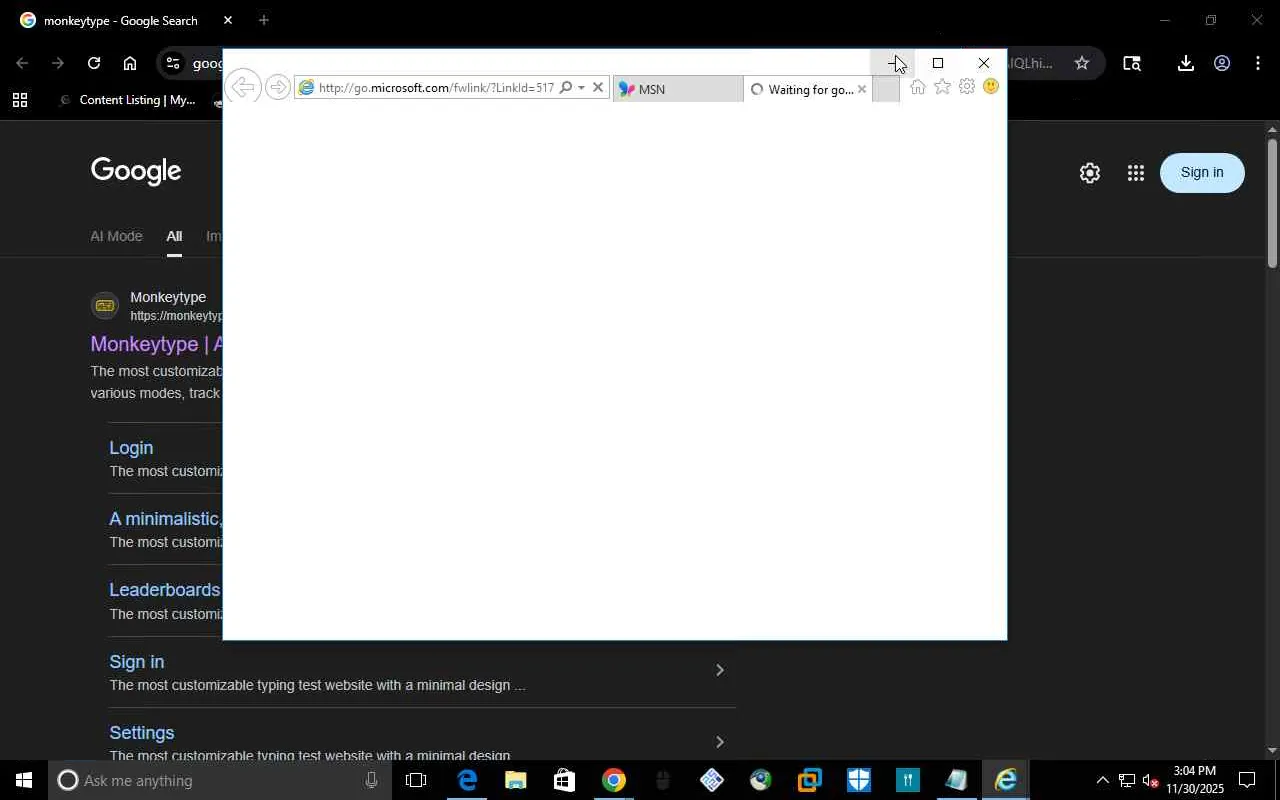Open network status tray icon

[1126, 780]
